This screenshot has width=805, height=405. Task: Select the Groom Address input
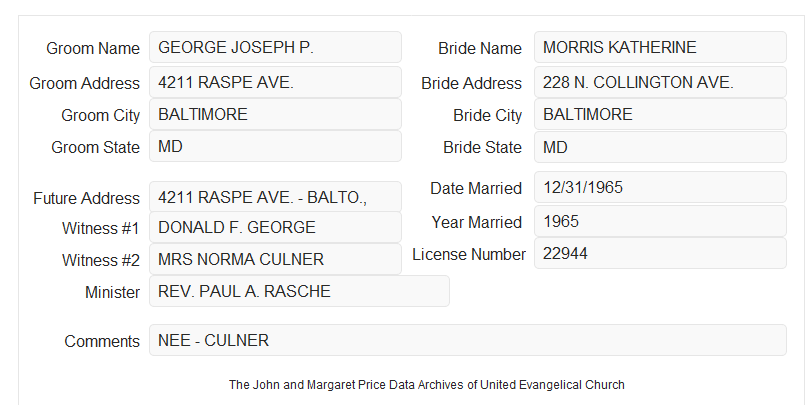pyautogui.click(x=275, y=82)
